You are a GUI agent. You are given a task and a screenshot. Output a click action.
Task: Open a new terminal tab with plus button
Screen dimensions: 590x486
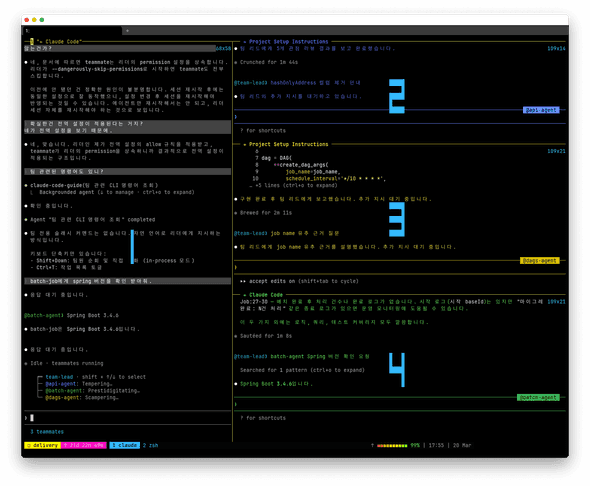coord(127,31)
